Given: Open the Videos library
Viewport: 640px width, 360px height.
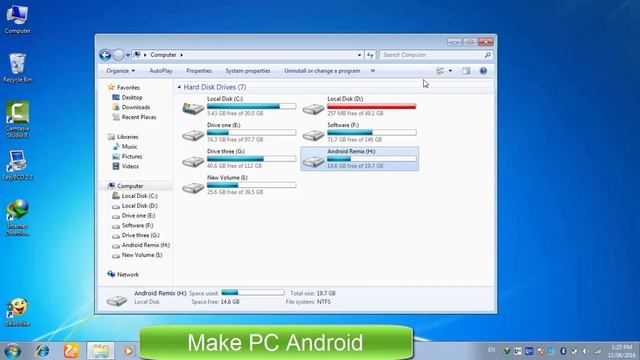Looking at the screenshot, I should [x=130, y=166].
